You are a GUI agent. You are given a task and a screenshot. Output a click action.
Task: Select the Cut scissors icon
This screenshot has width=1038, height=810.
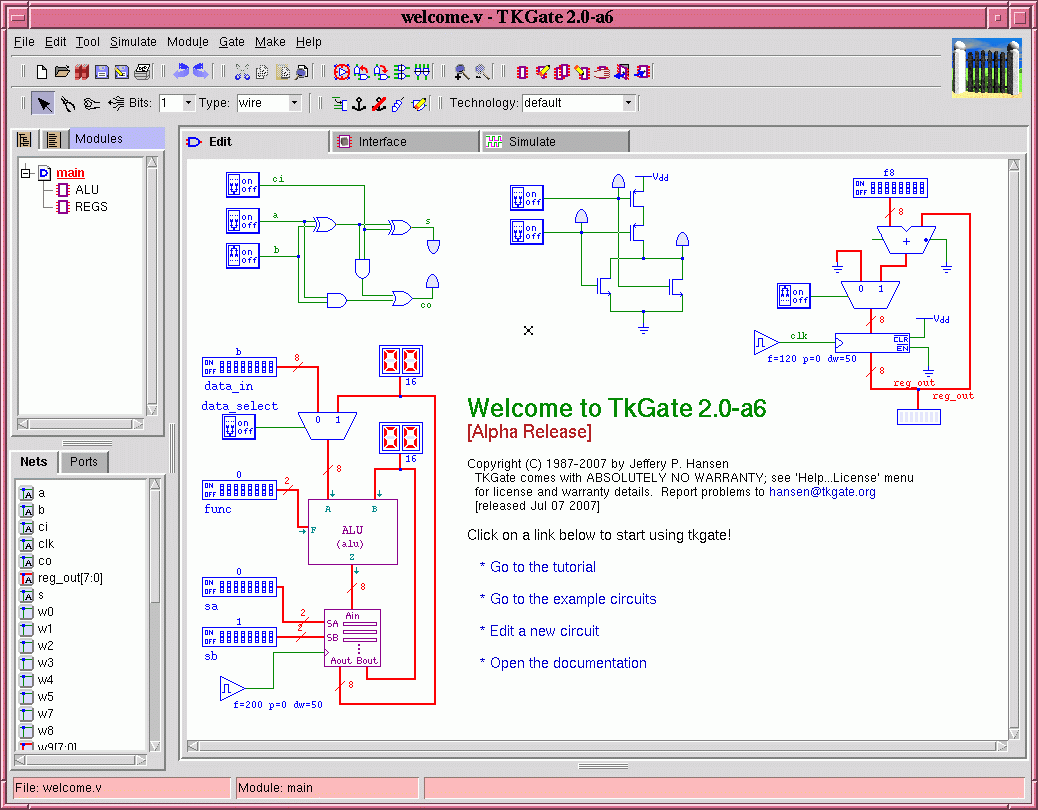pos(241,71)
